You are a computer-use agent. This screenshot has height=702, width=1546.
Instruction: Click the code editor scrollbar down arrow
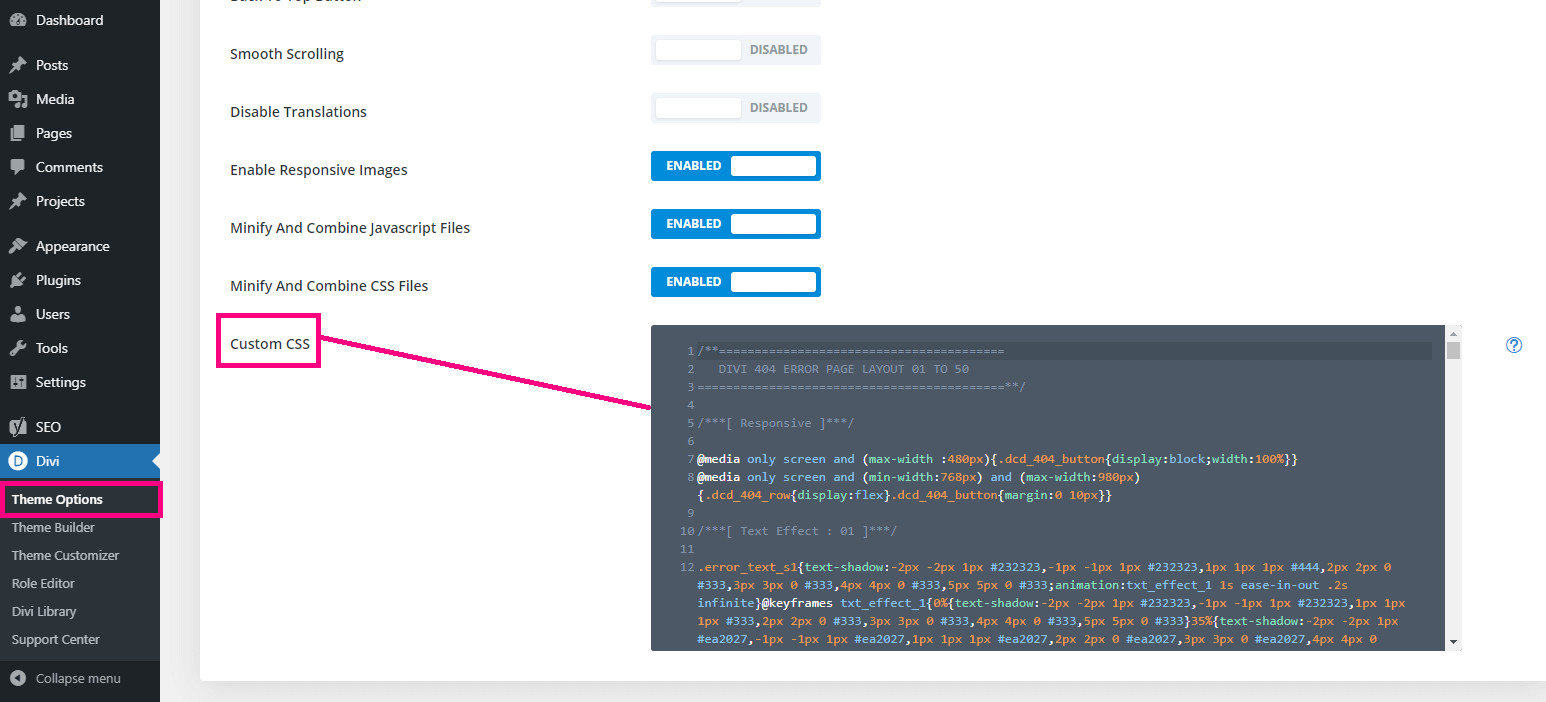tap(1453, 642)
